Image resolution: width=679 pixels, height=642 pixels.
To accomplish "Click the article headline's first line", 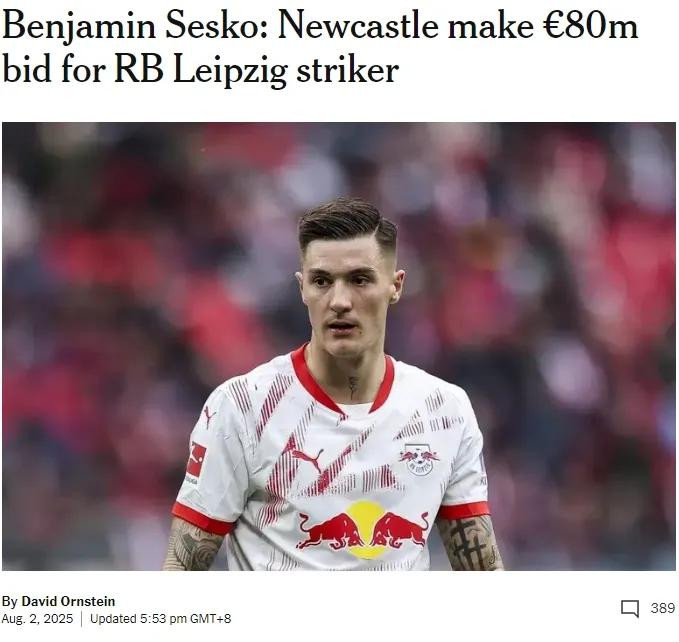I will [320, 26].
